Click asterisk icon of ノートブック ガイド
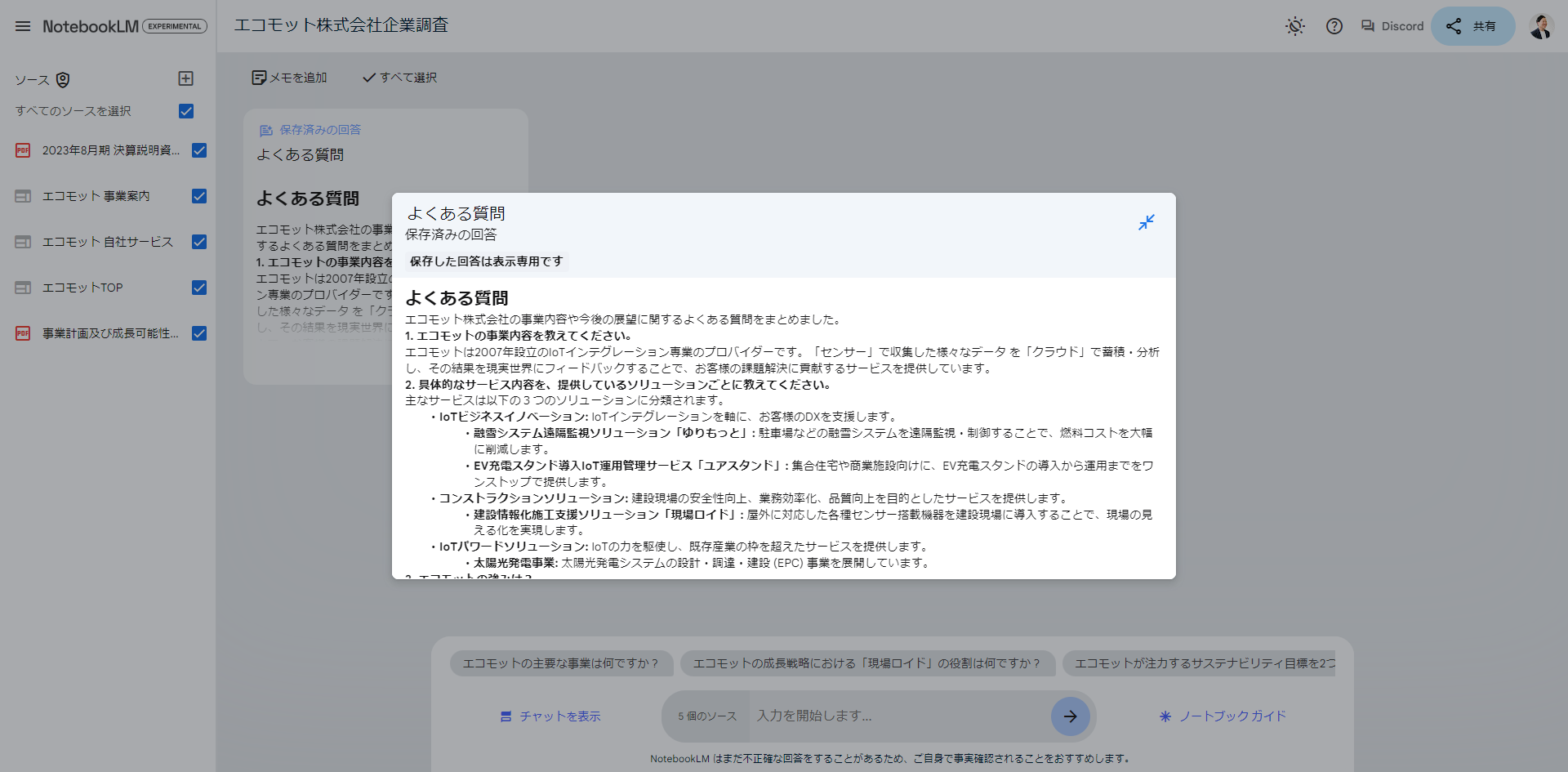This screenshot has height=772, width=1568. pyautogui.click(x=1165, y=716)
